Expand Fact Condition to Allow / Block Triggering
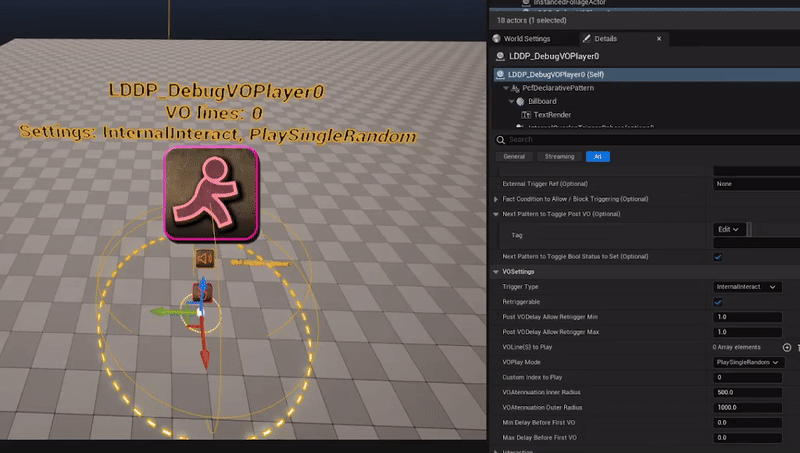The width and height of the screenshot is (800, 453). point(496,199)
